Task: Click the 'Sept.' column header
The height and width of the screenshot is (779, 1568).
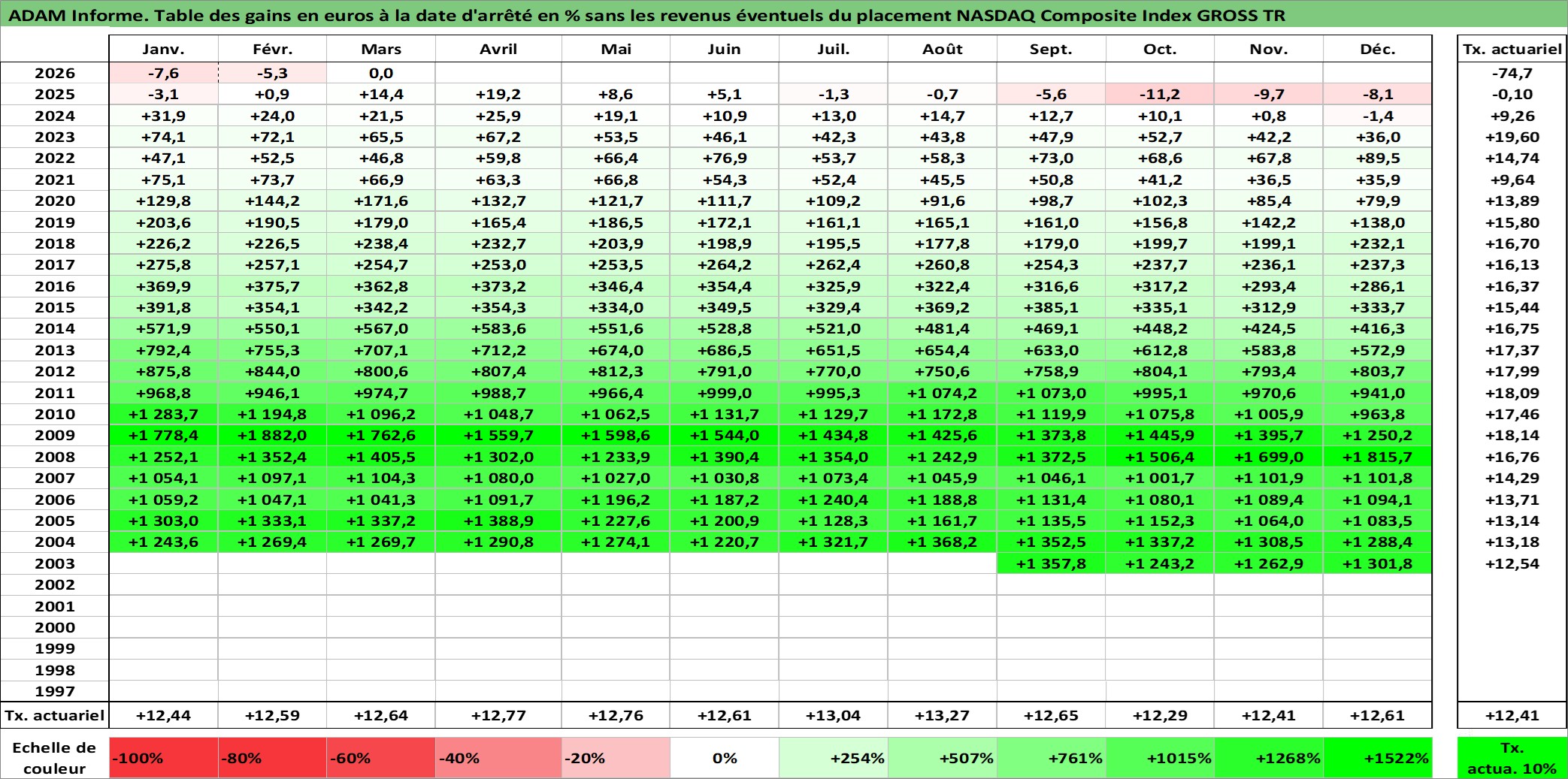Action: tap(1052, 49)
